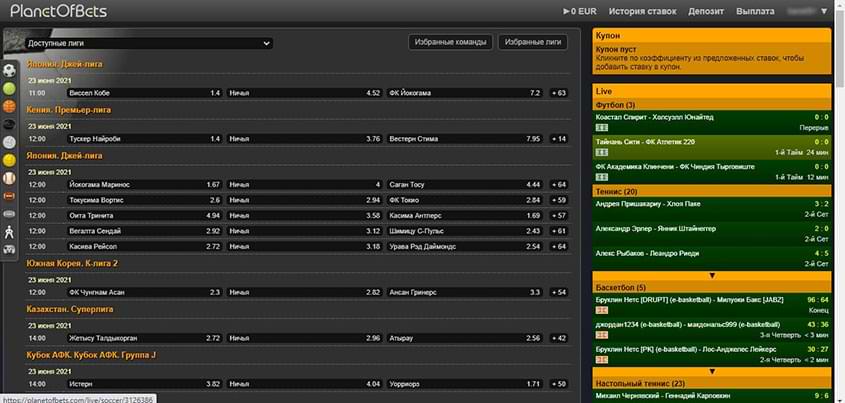Open the Теннис (20) live section header
The height and width of the screenshot is (403, 845).
[712, 191]
